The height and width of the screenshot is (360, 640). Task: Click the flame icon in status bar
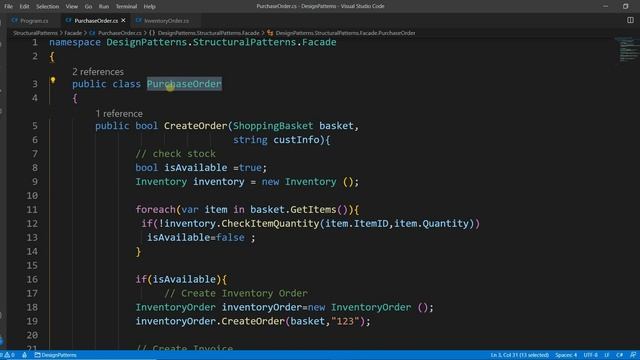pos(24,355)
